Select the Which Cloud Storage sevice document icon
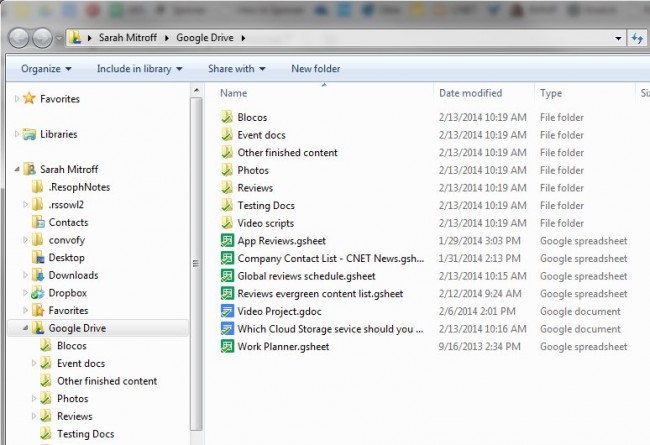Viewport: 650px width, 445px height. pyautogui.click(x=227, y=328)
